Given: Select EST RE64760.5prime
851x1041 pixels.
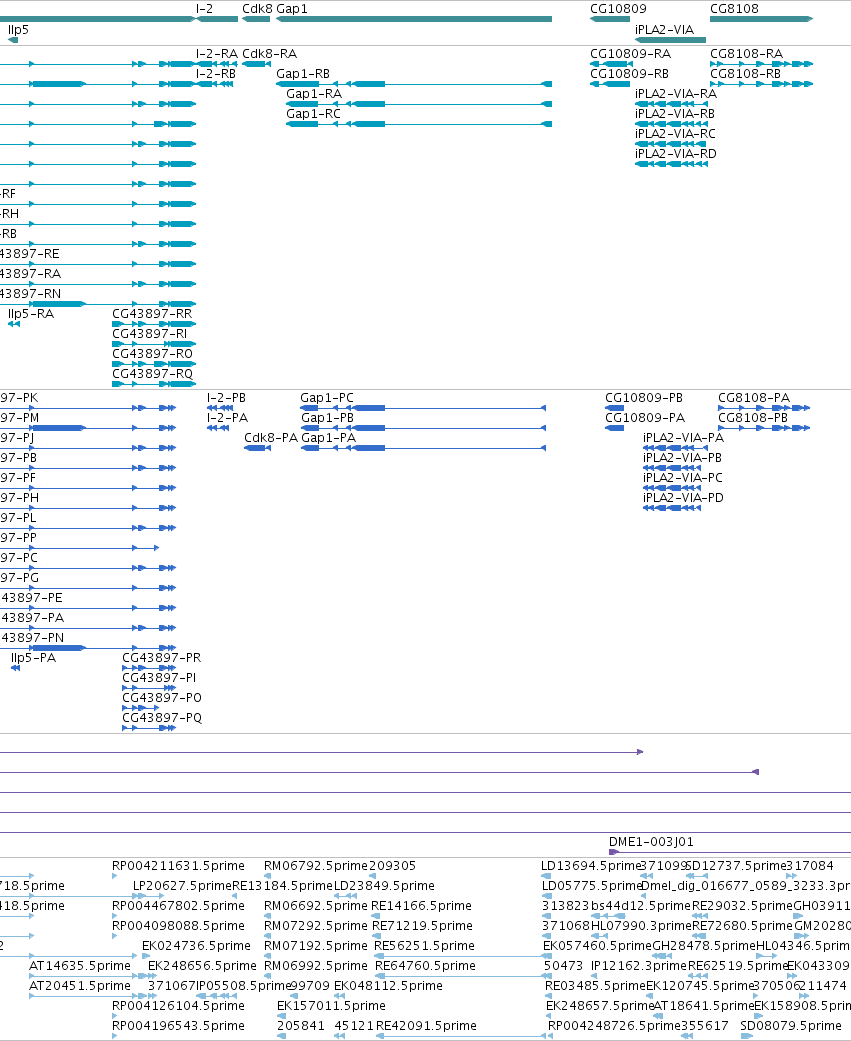Looking at the screenshot, I should (426, 965).
